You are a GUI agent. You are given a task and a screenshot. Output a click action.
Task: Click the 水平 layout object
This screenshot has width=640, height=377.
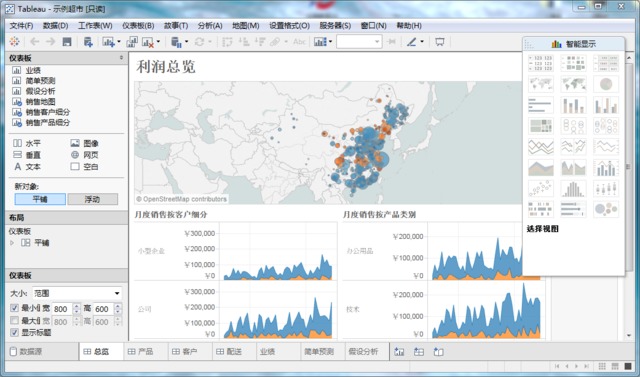[x=27, y=143]
